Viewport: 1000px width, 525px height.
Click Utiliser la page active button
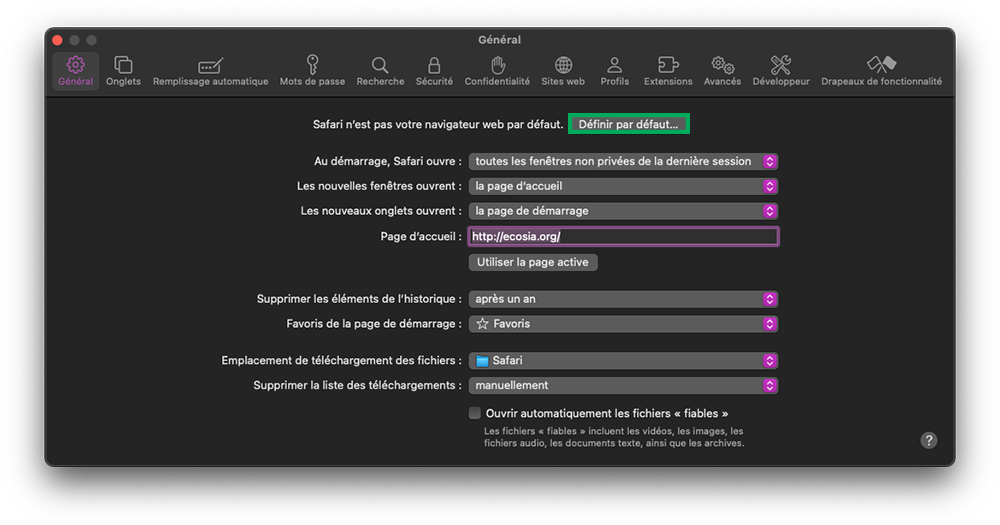pyautogui.click(x=533, y=262)
